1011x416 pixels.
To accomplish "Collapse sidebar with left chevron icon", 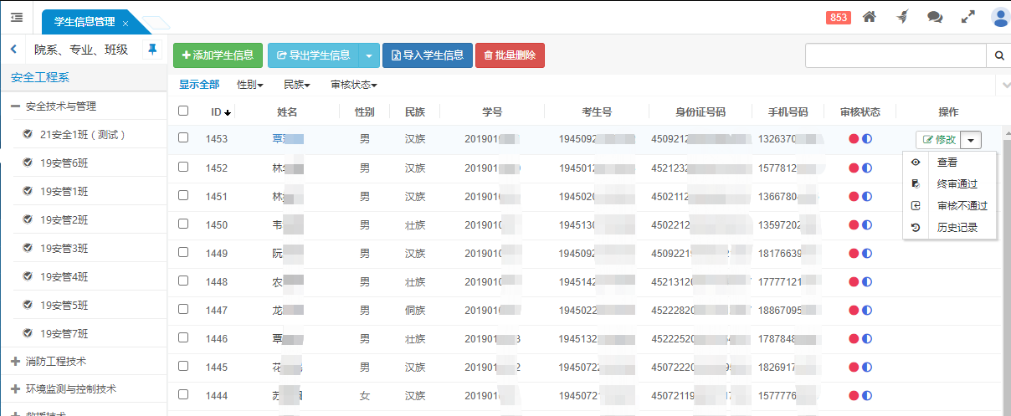I will coord(14,49).
